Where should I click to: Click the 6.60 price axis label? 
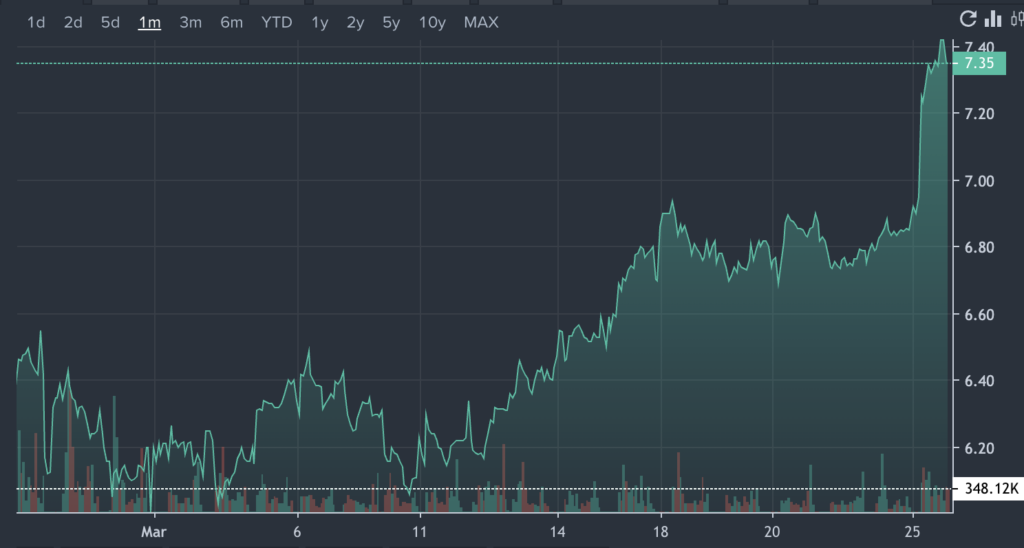[x=980, y=315]
